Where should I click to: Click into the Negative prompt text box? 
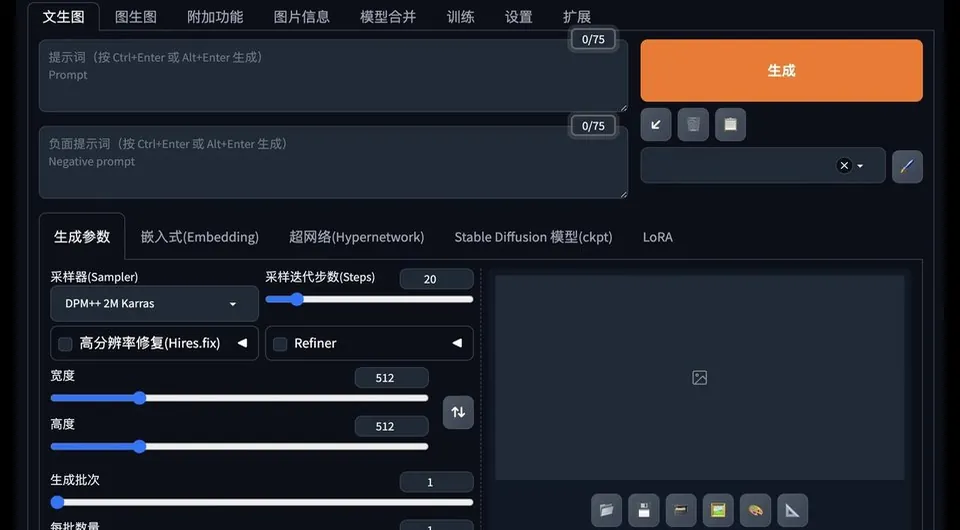coord(333,162)
